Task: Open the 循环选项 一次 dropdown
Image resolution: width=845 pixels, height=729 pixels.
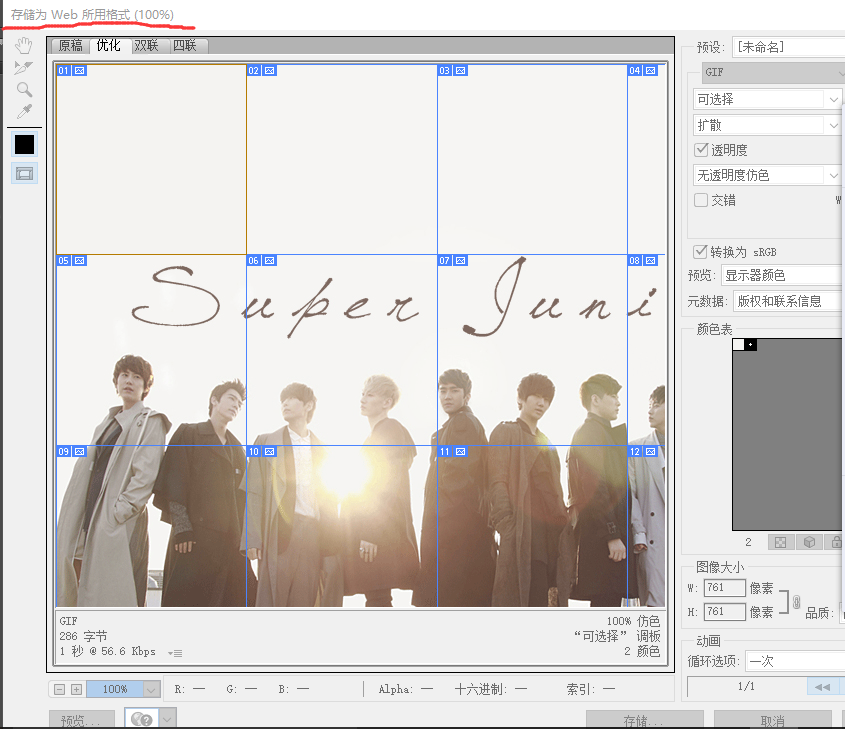Action: click(x=795, y=661)
